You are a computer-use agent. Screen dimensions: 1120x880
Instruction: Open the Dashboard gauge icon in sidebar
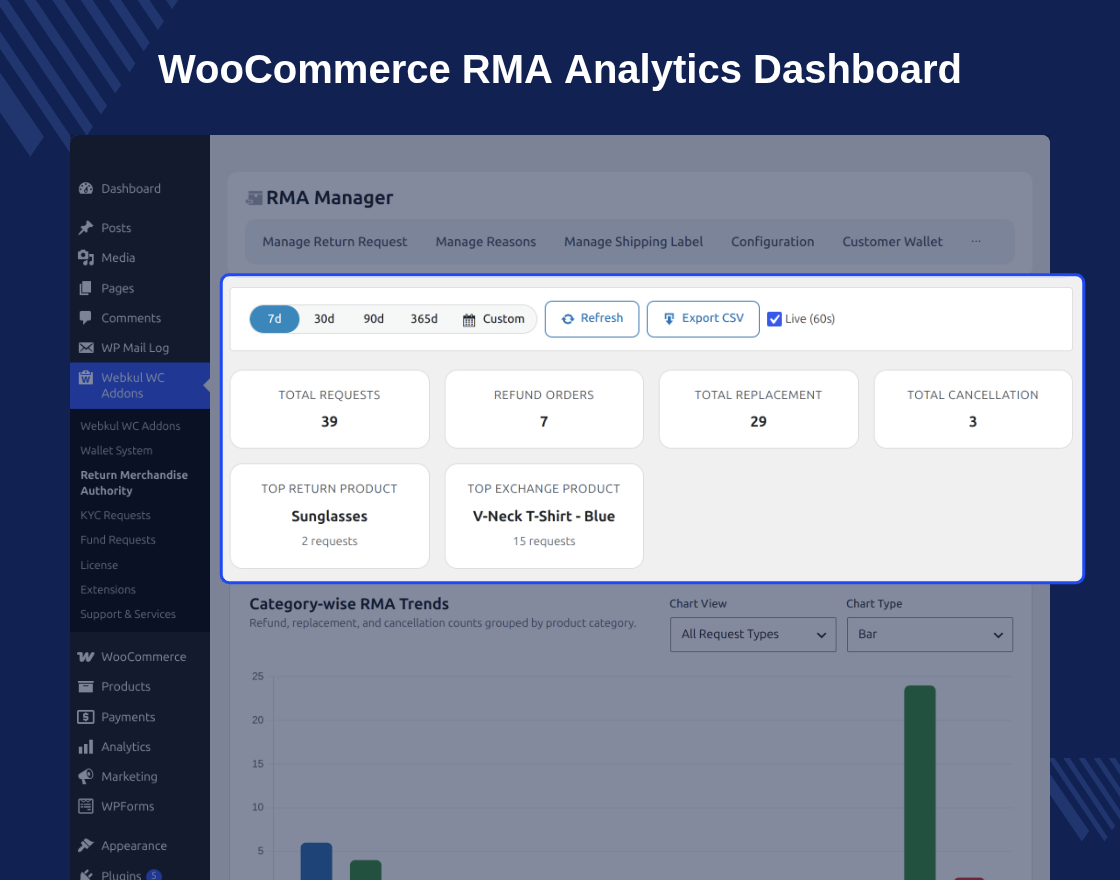86,189
